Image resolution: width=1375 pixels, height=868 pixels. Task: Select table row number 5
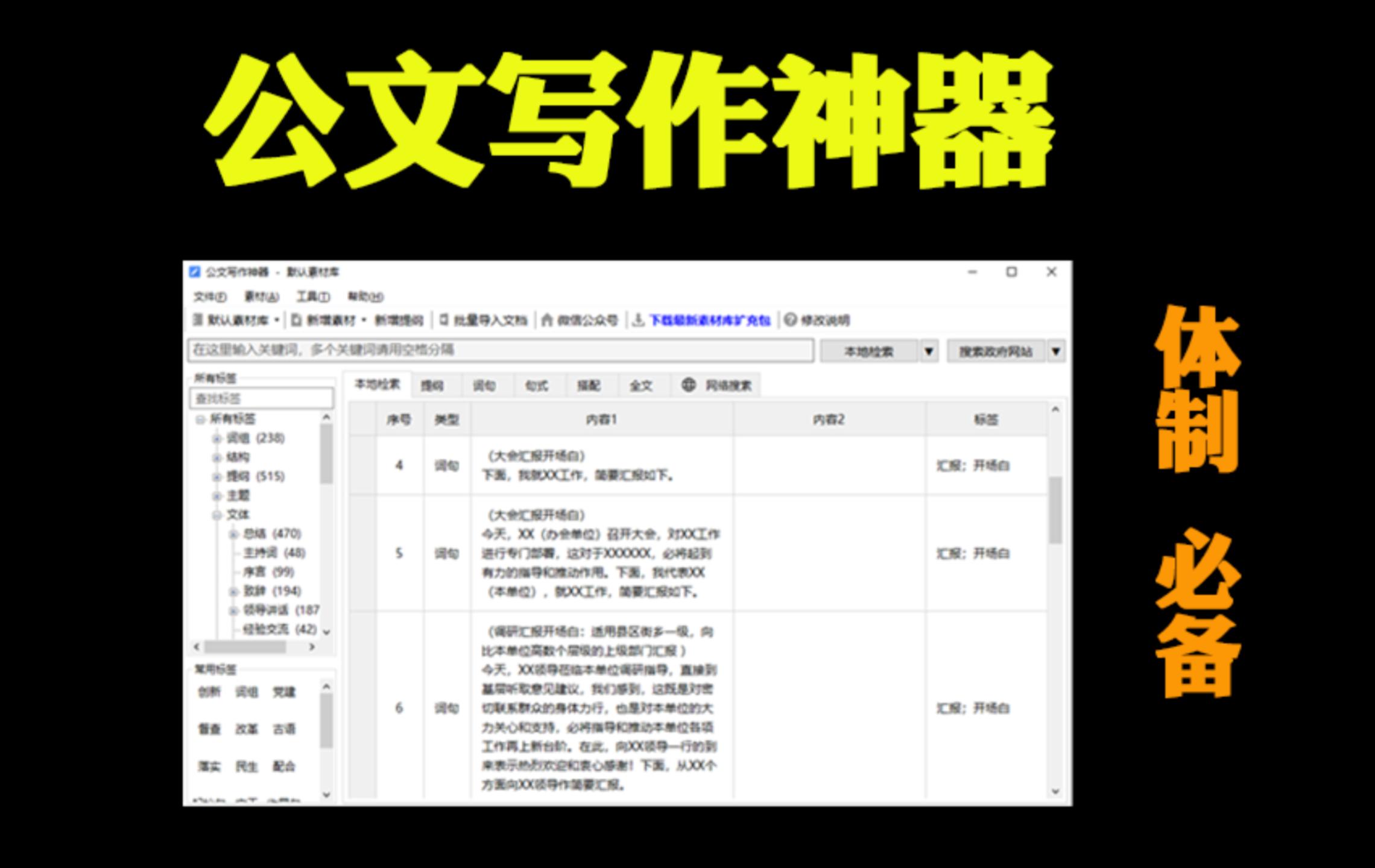click(x=698, y=553)
